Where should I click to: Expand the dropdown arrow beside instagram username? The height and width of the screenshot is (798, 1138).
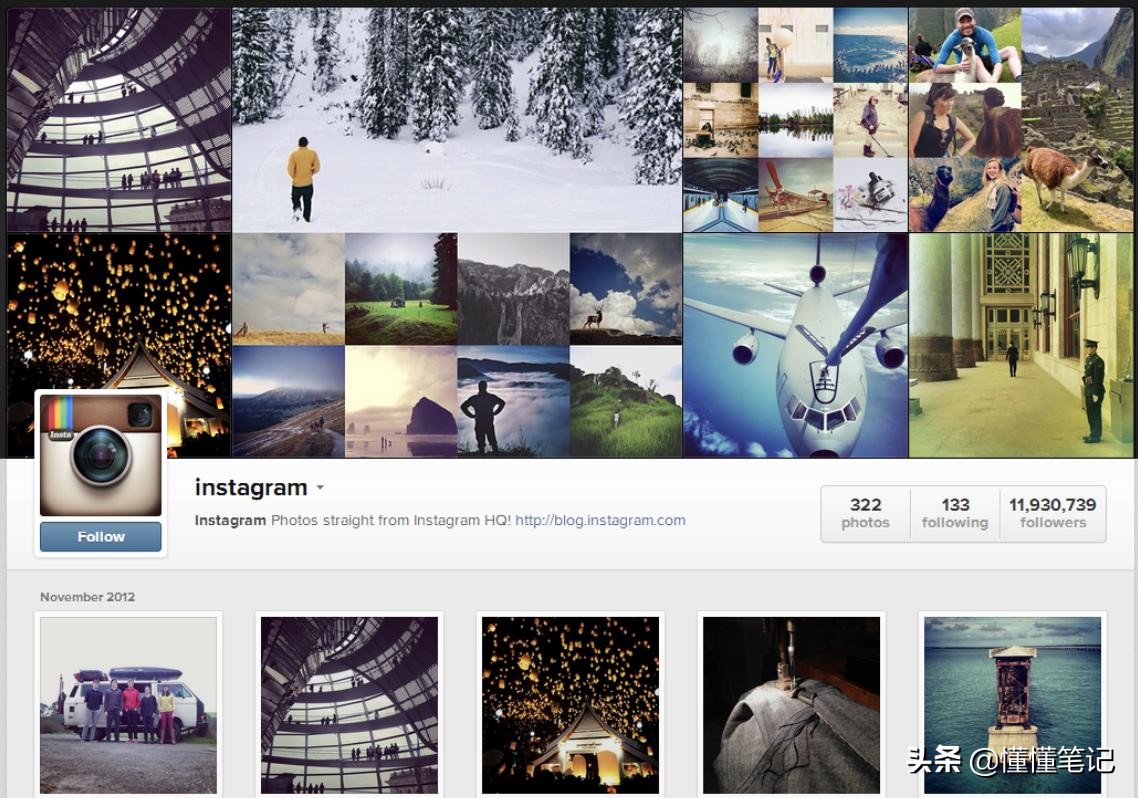[319, 488]
